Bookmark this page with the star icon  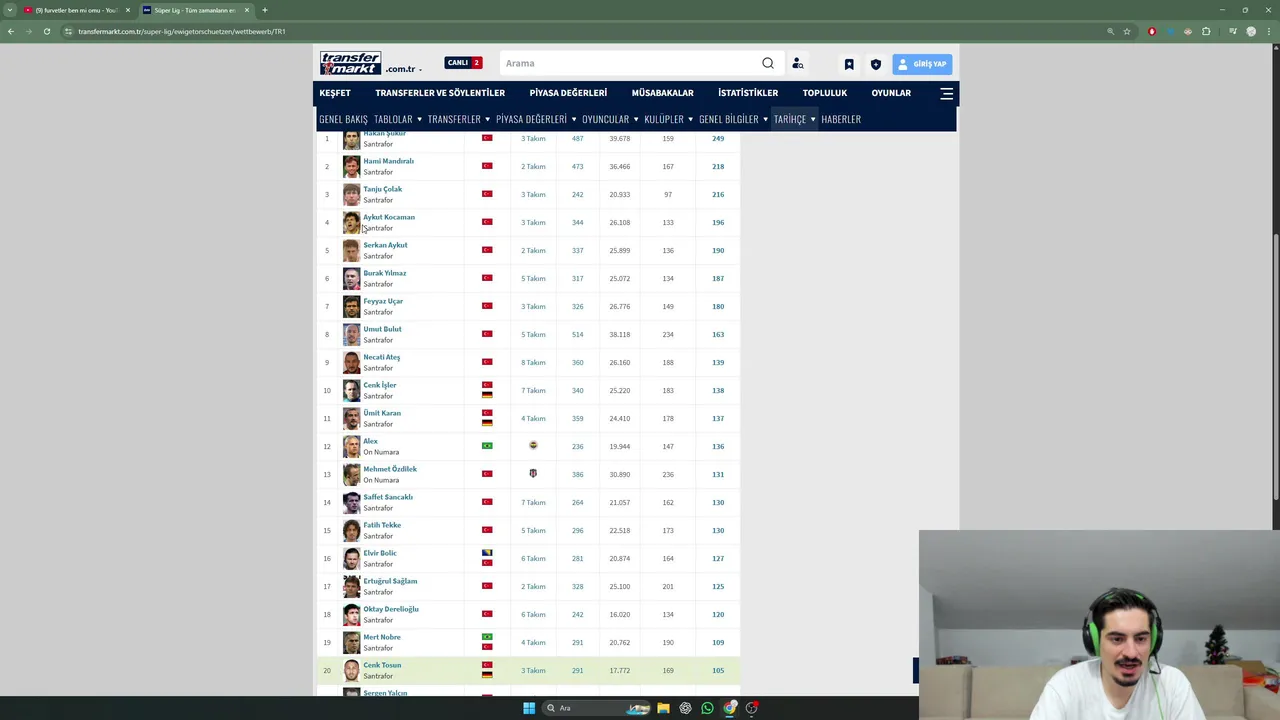(1127, 31)
